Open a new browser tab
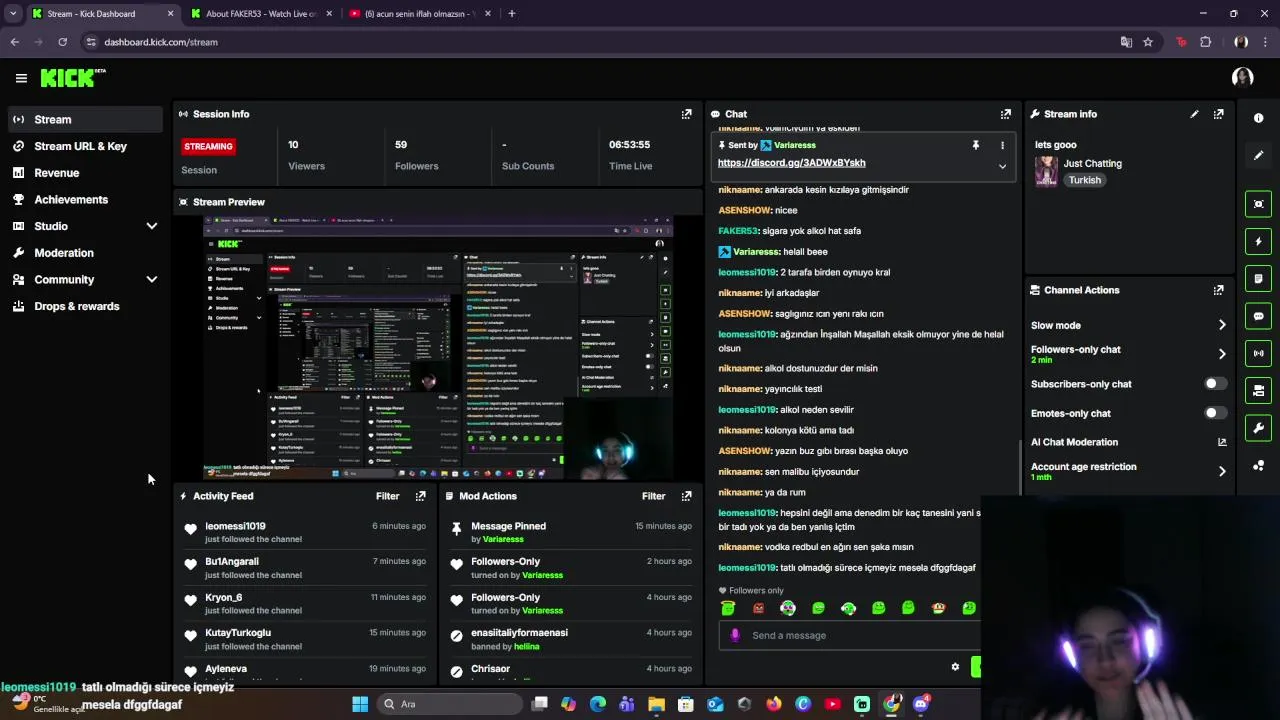The image size is (1280, 720). (511, 14)
